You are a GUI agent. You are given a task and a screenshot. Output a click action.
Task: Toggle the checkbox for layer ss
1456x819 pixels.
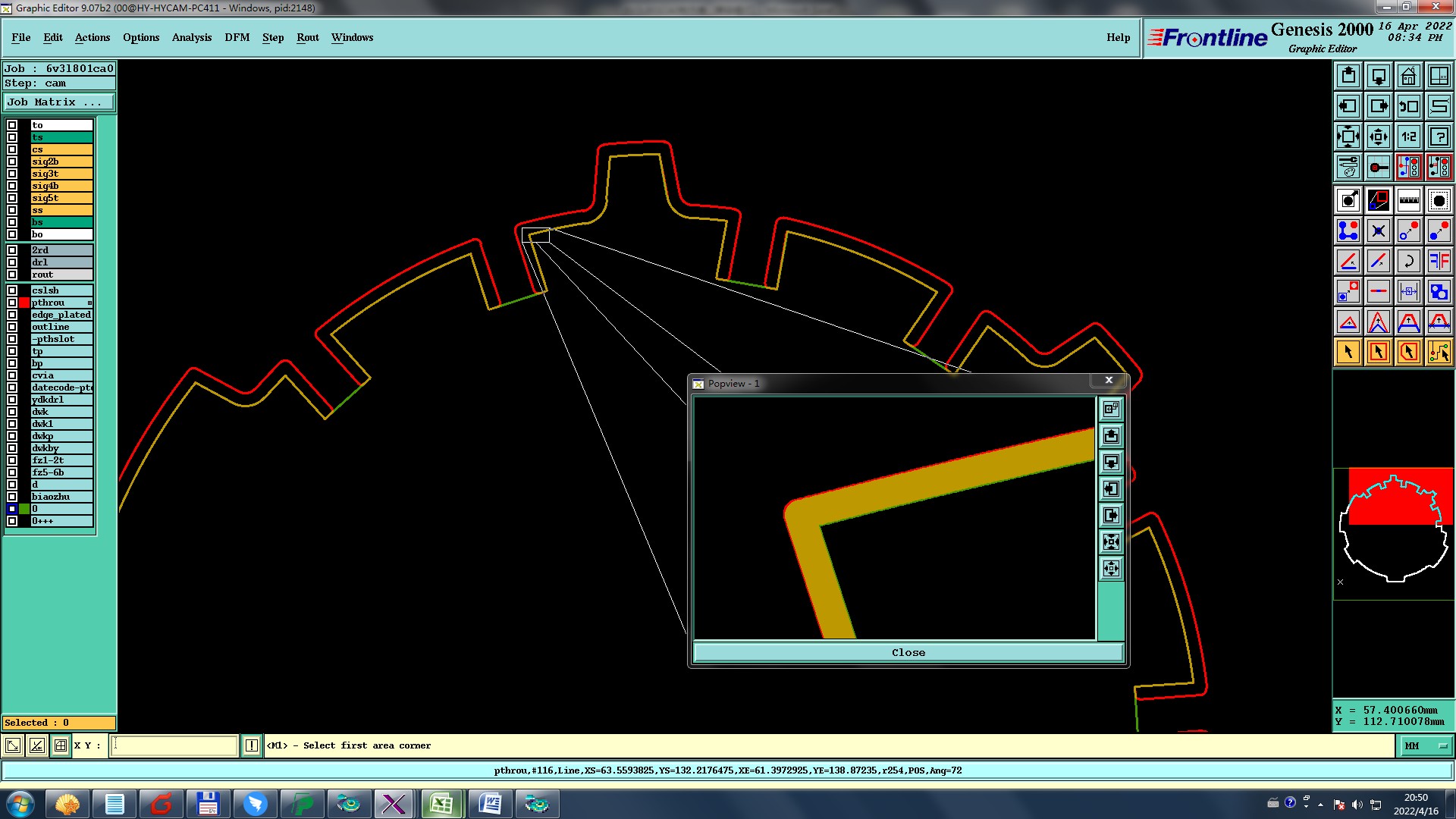[x=12, y=210]
